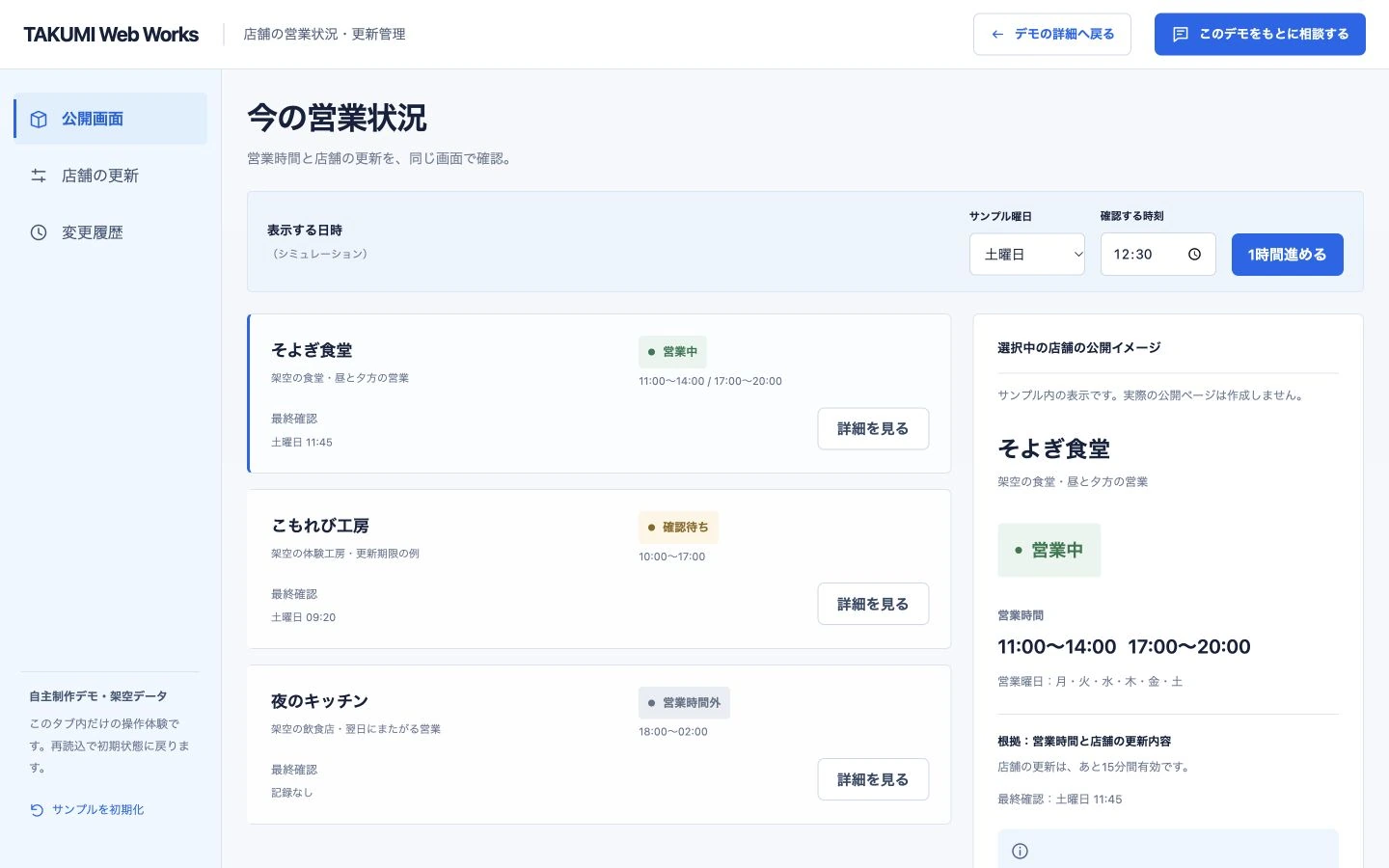Viewport: 1389px width, 868px height.
Task: Click the 営業時間外 status badge
Action: (684, 703)
